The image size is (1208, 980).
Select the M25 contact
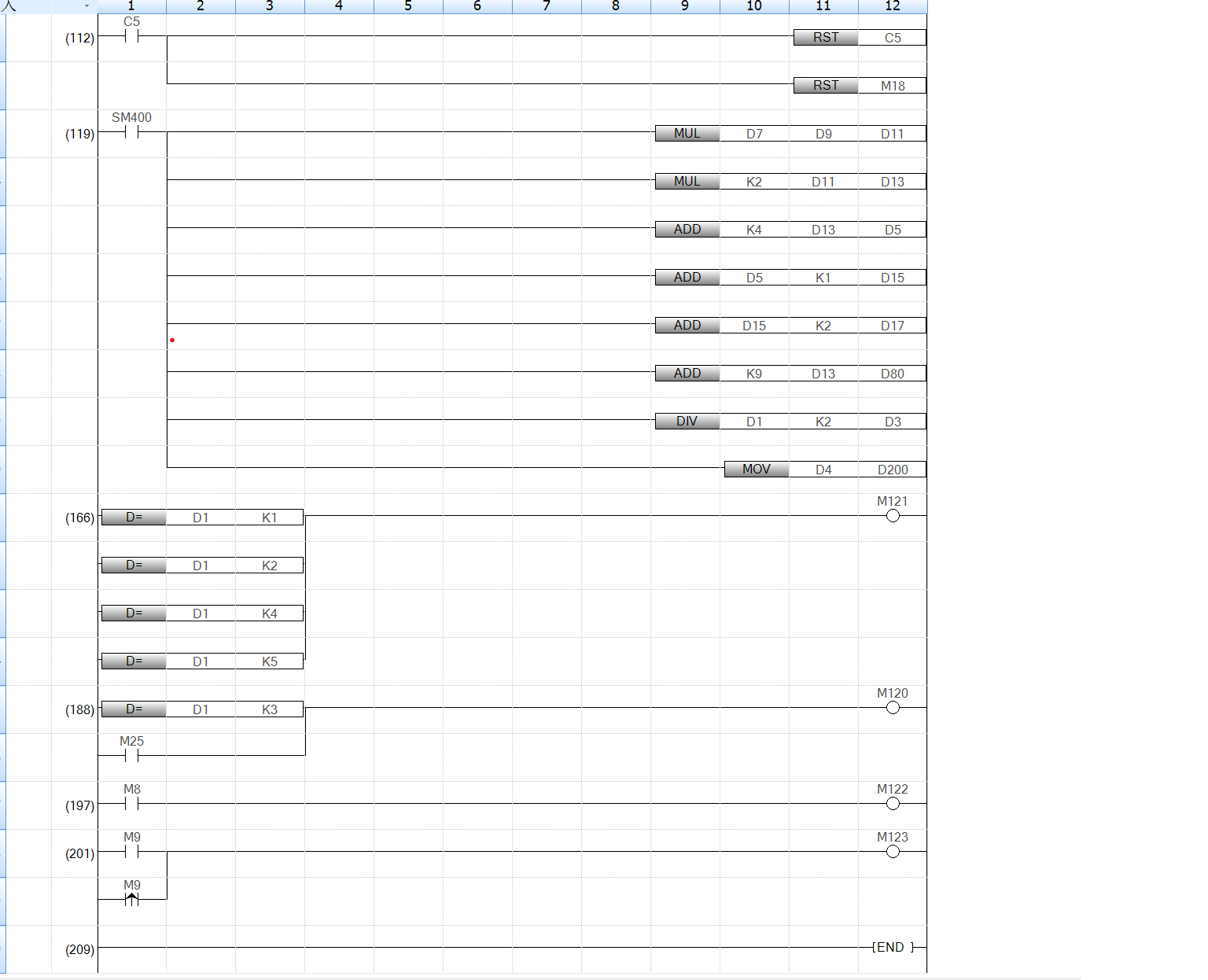tap(131, 756)
